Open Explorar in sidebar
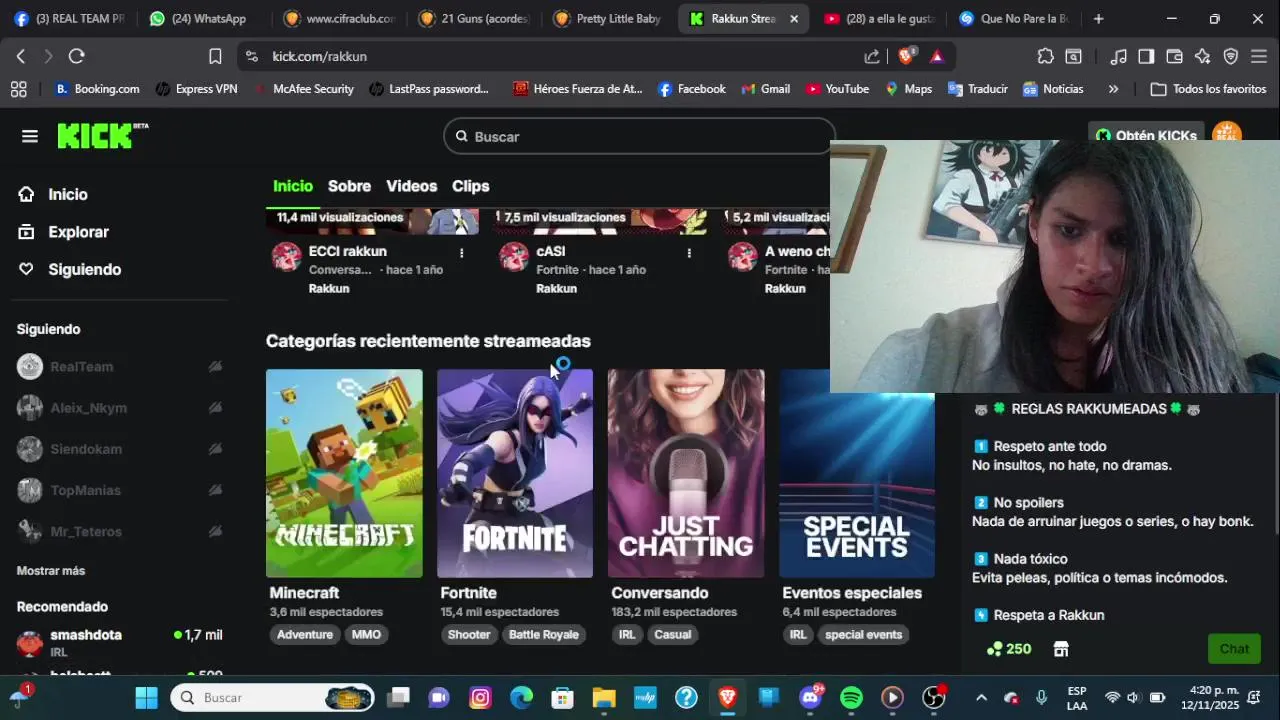Viewport: 1280px width, 720px height. tap(78, 232)
